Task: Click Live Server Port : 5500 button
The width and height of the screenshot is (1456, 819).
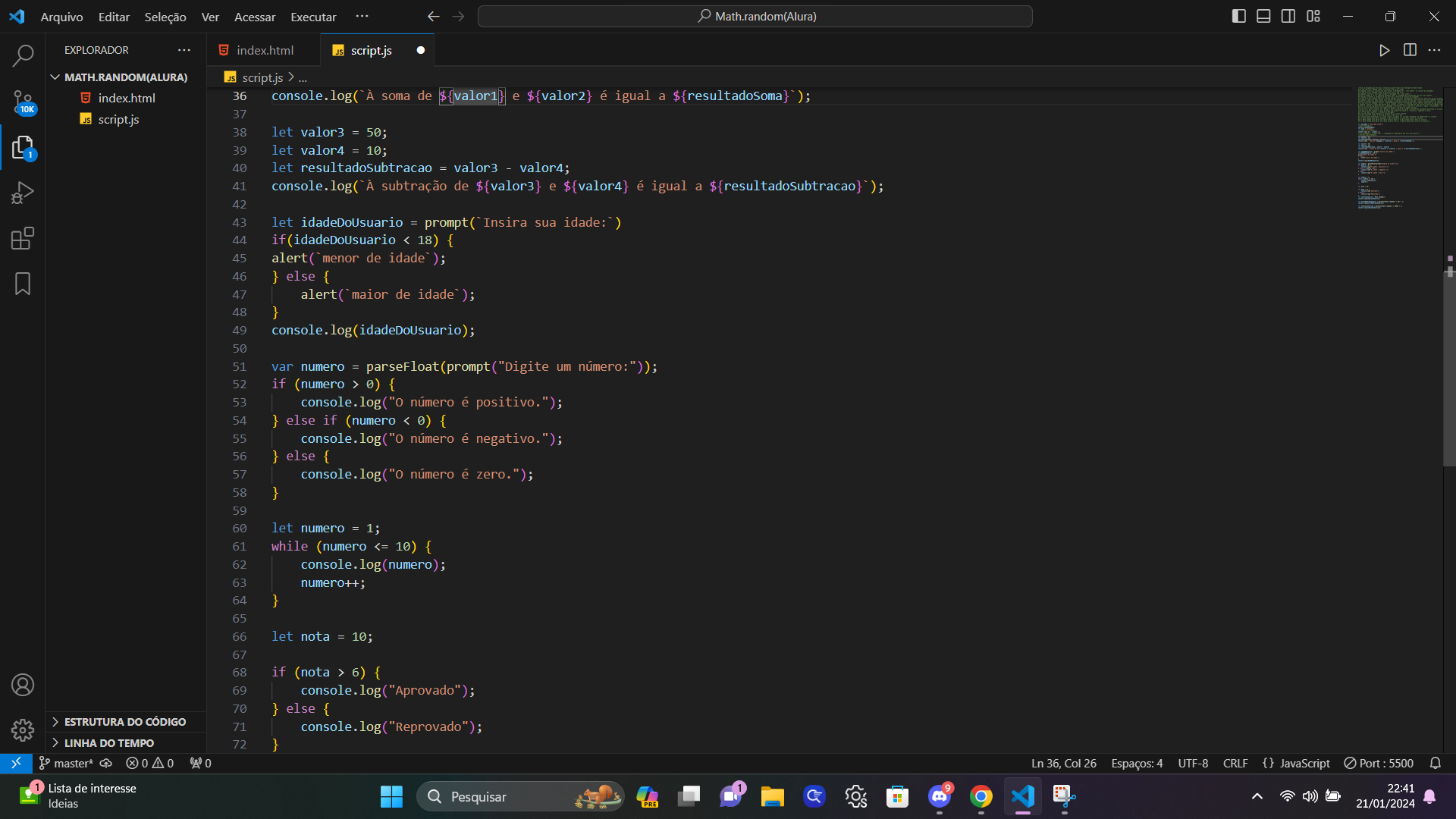Action: click(x=1379, y=763)
